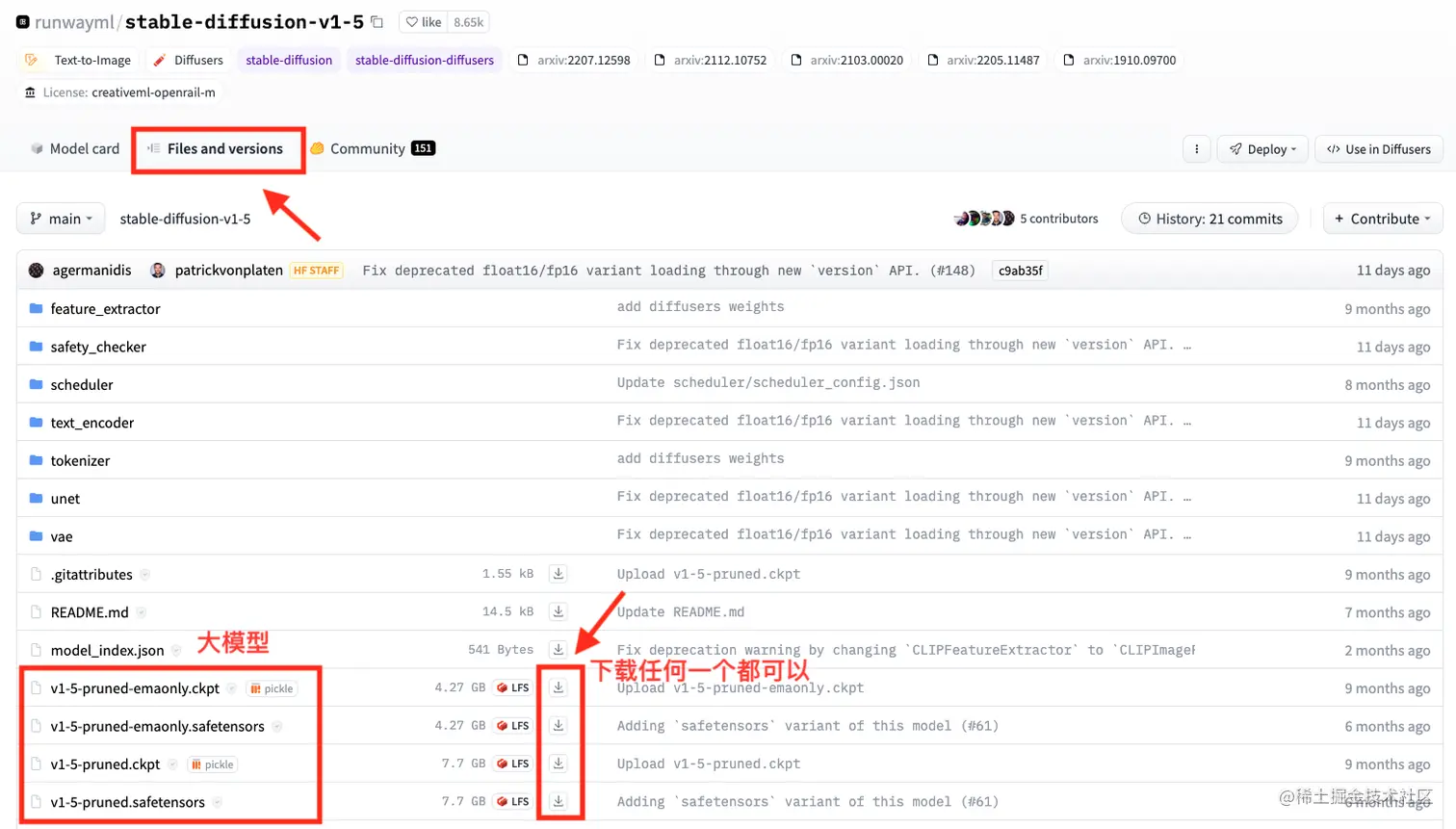Screen dimensions: 1456x829
Task: Open the top commit message mentioning #148
Action: [x=669, y=271]
